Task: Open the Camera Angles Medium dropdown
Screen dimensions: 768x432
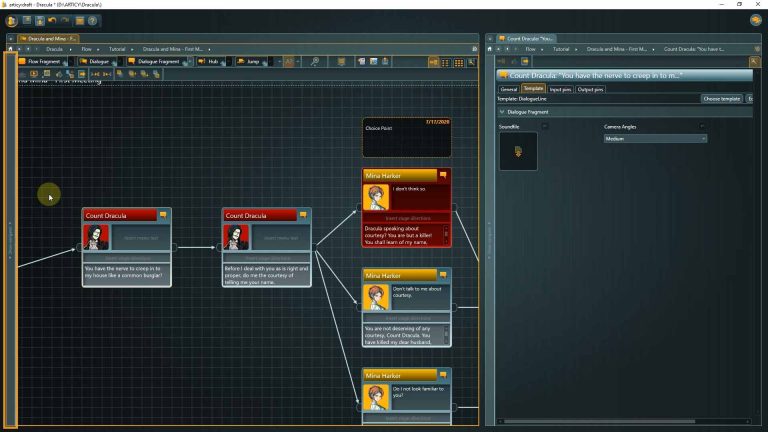Action: [655, 139]
